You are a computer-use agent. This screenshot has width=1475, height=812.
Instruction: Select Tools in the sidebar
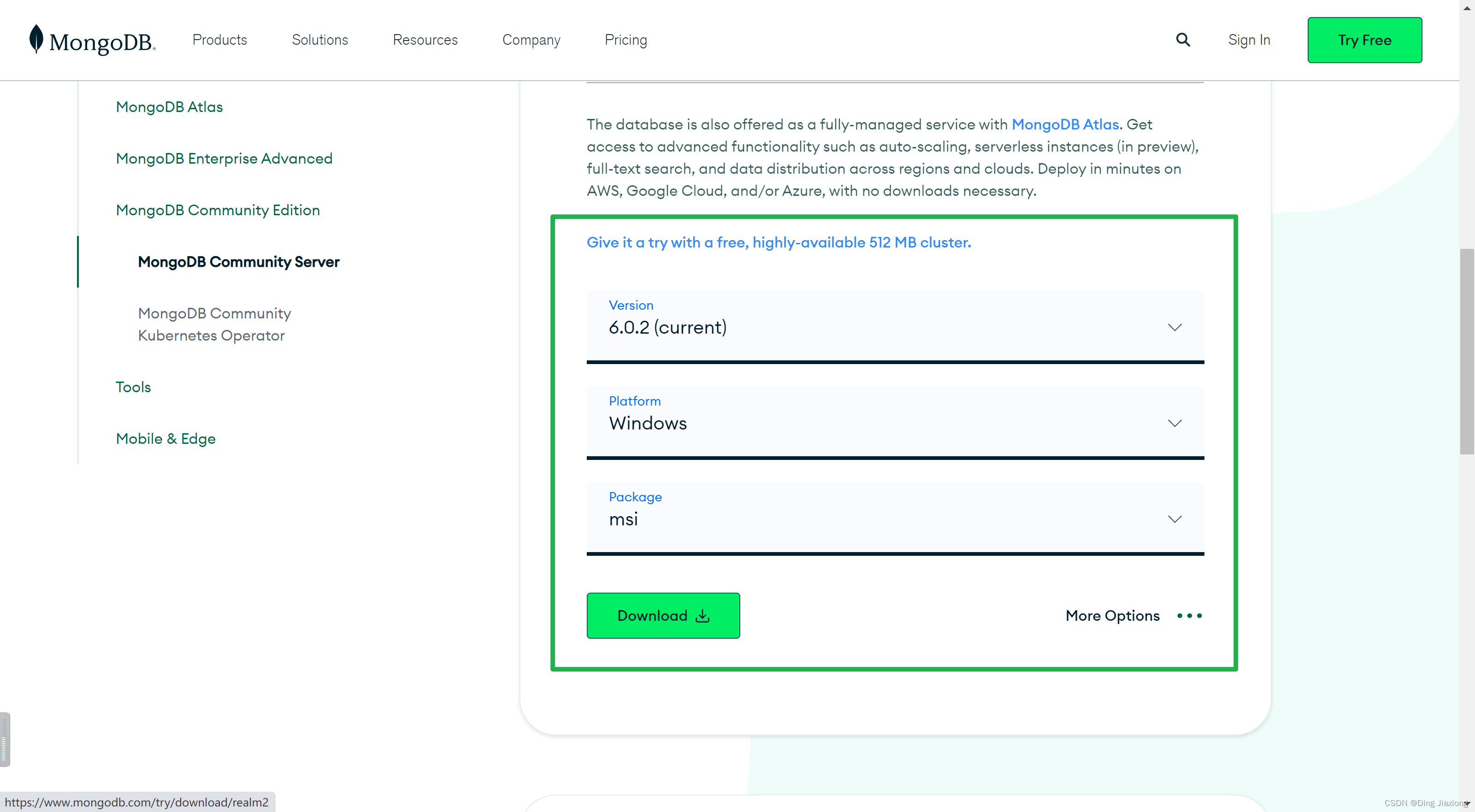133,387
